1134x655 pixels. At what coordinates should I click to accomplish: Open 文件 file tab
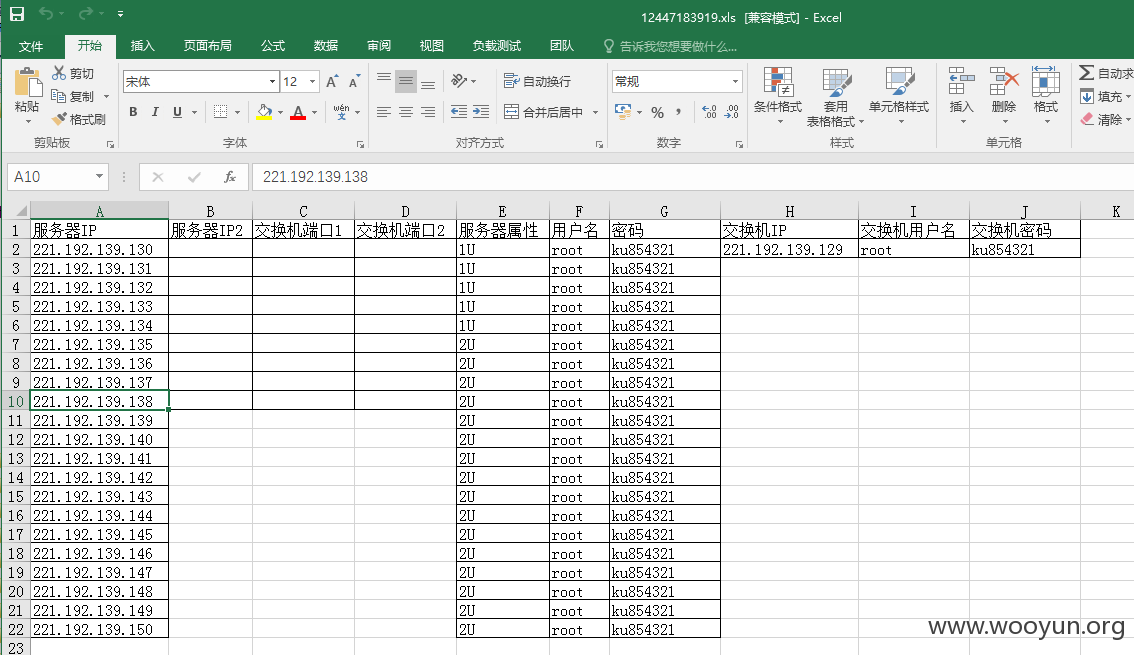tap(31, 46)
